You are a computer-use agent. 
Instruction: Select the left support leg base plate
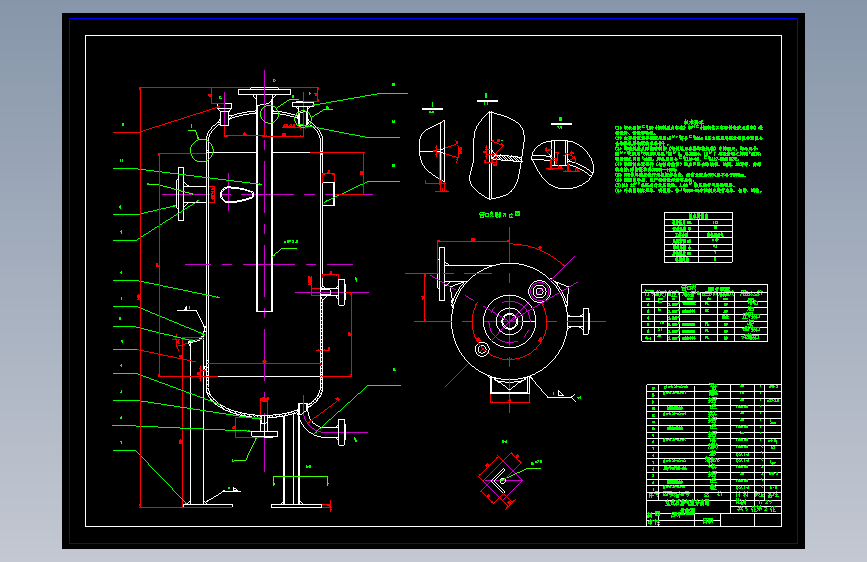pos(208,504)
